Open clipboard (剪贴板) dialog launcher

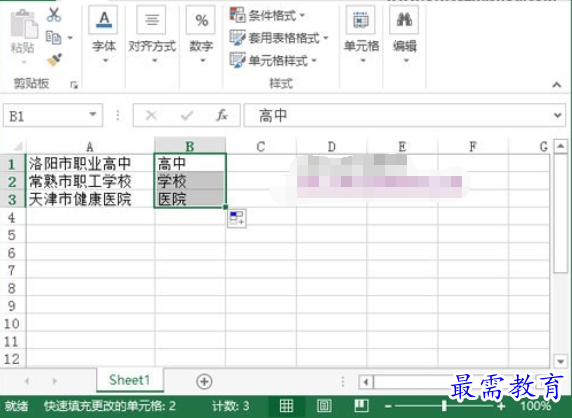(74, 85)
